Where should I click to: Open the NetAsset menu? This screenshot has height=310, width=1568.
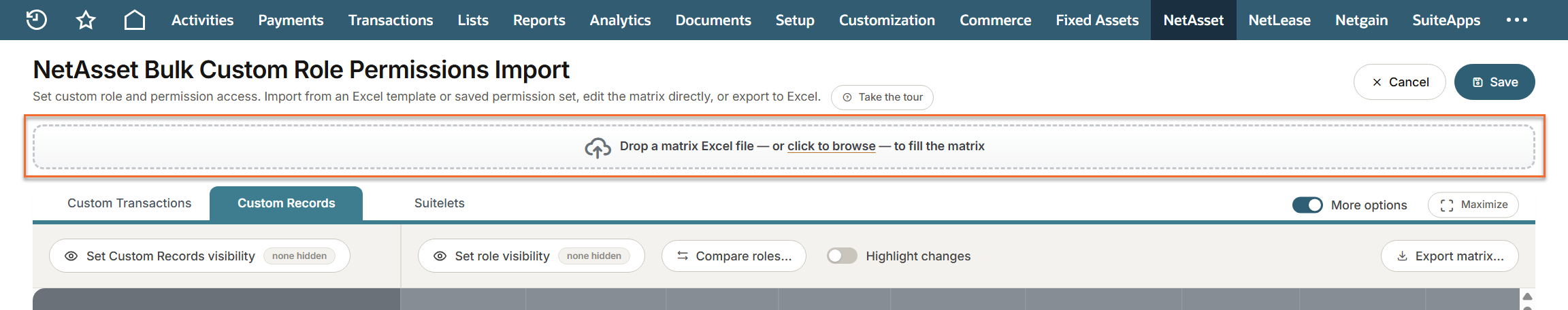pos(1193,20)
